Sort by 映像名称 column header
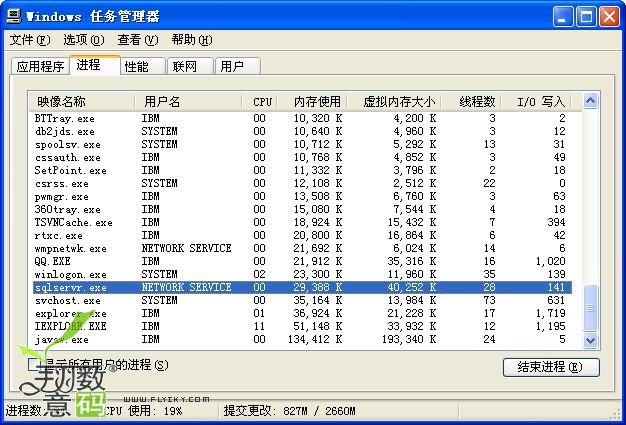 (x=82, y=102)
